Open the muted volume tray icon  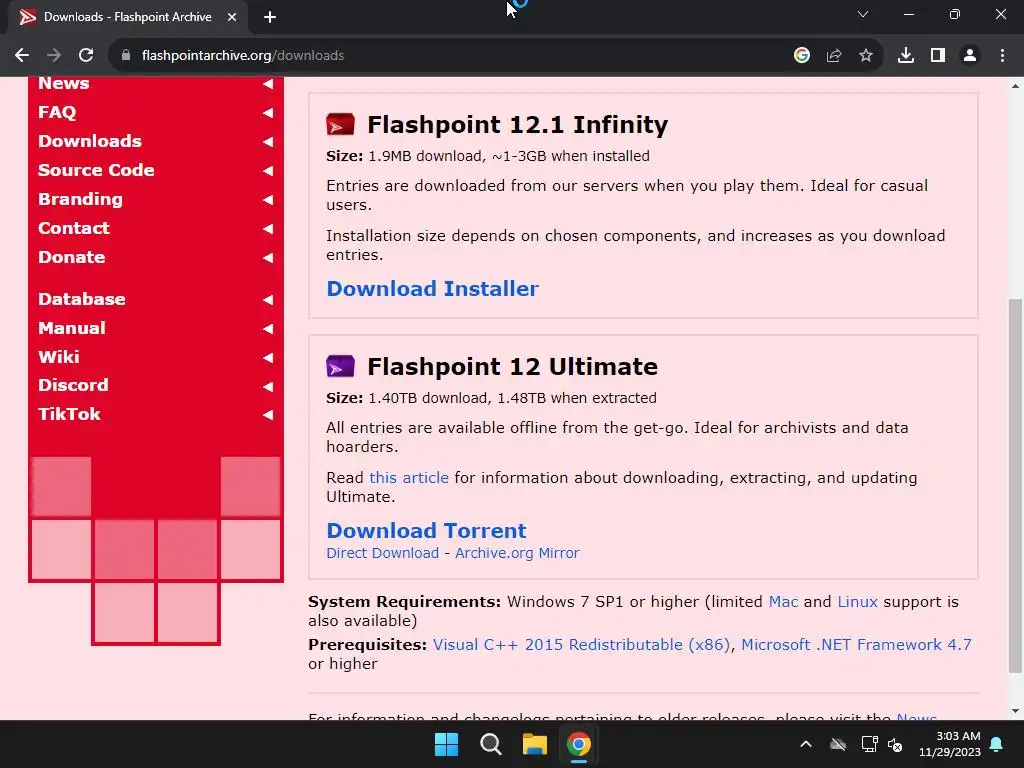pos(895,744)
